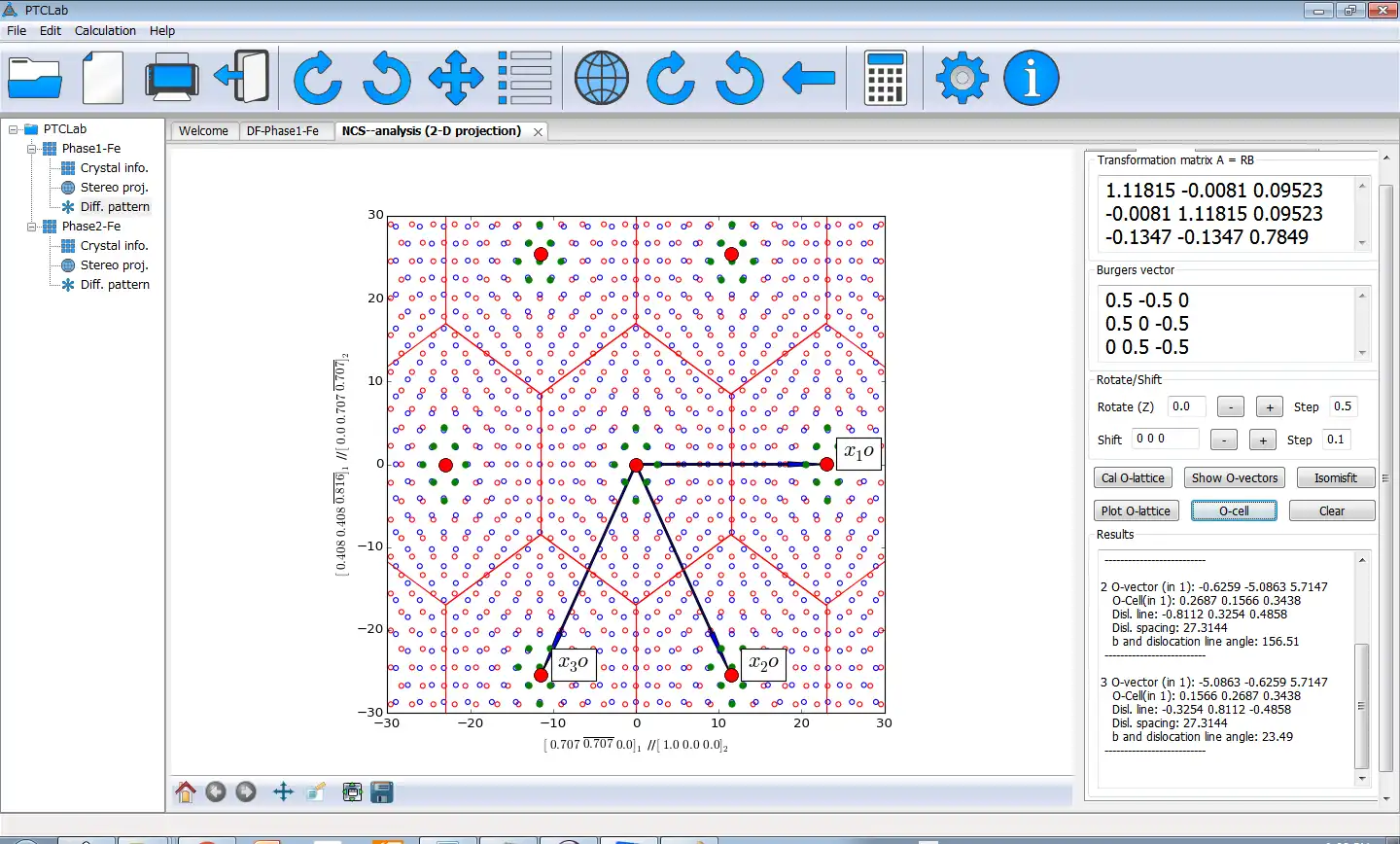The width and height of the screenshot is (1400, 844).
Task: Click the globe icon in the toolbar
Action: coord(601,78)
